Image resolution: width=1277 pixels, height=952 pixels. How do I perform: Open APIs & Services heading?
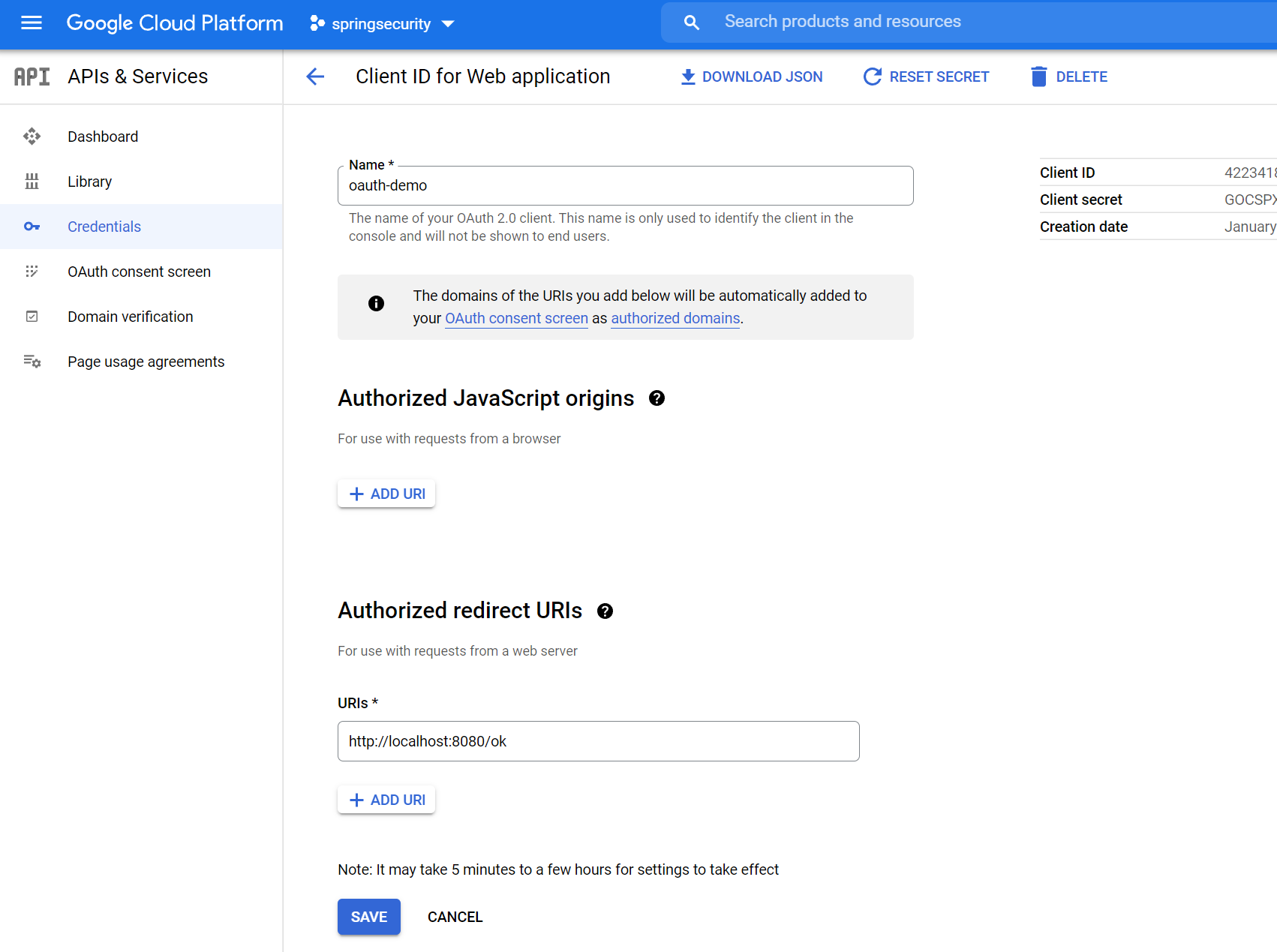click(x=138, y=77)
